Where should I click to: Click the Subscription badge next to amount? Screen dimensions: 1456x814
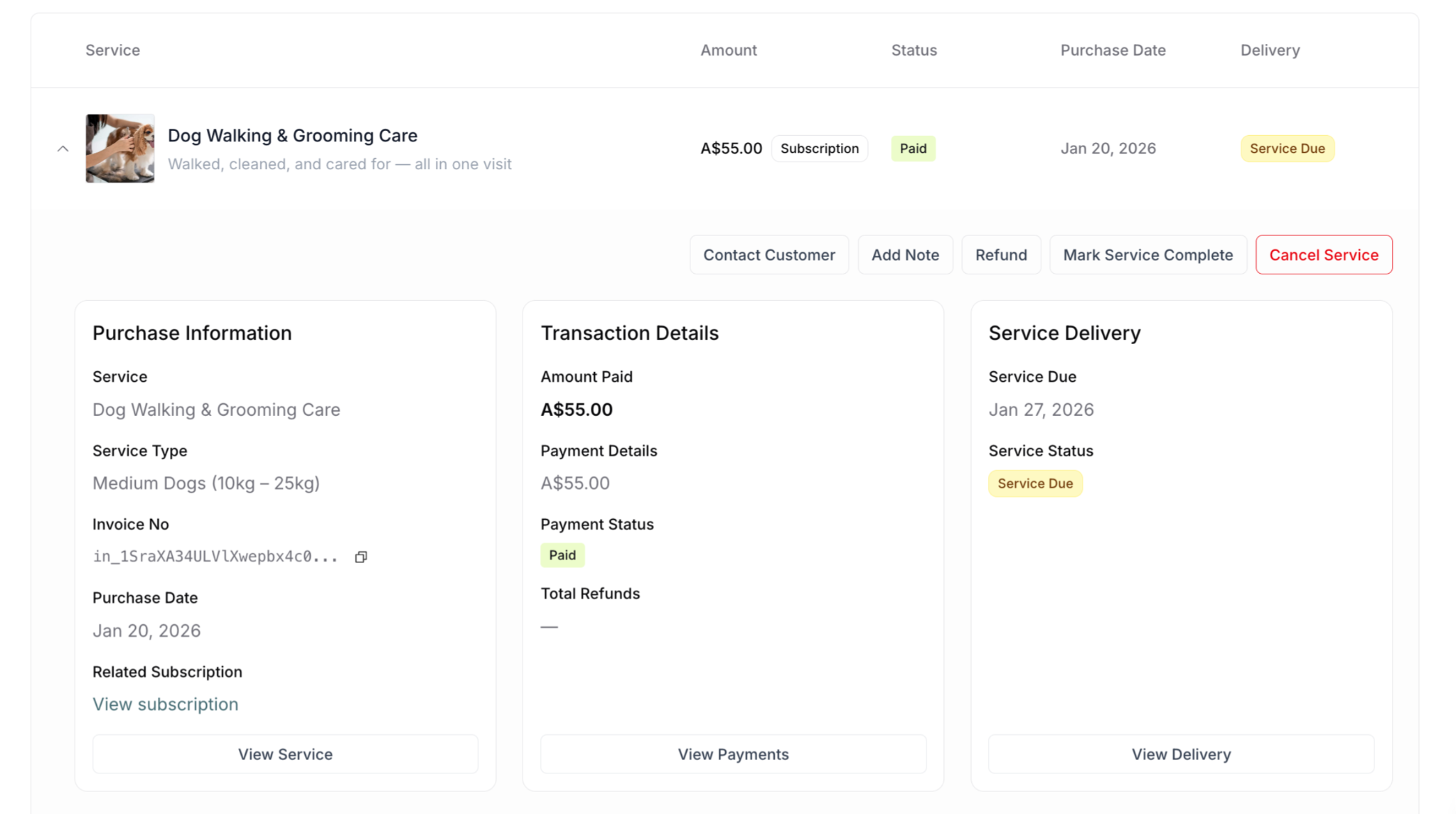pyautogui.click(x=820, y=149)
